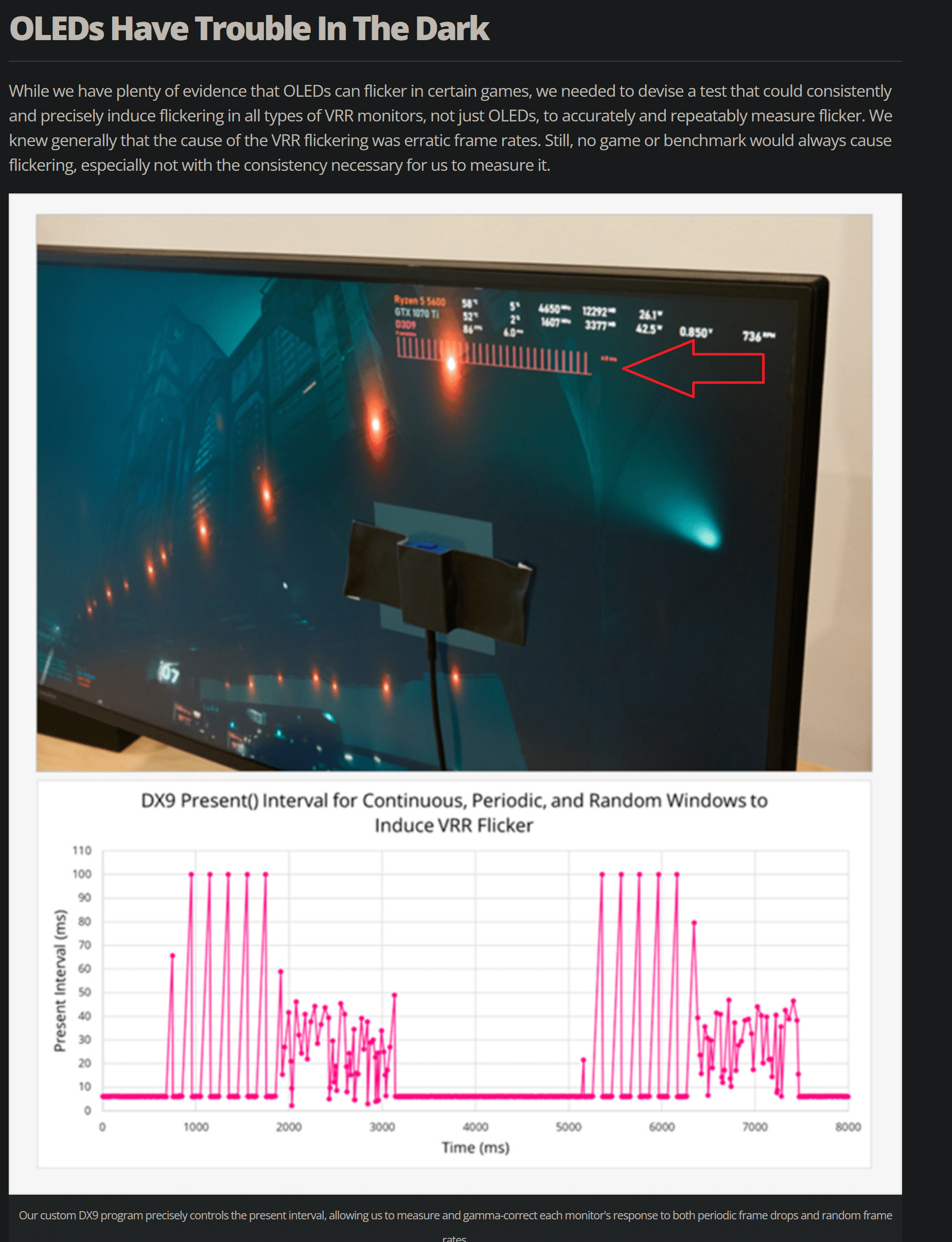
Task: Click the '0.850' overlay reading in photo
Action: point(696,332)
